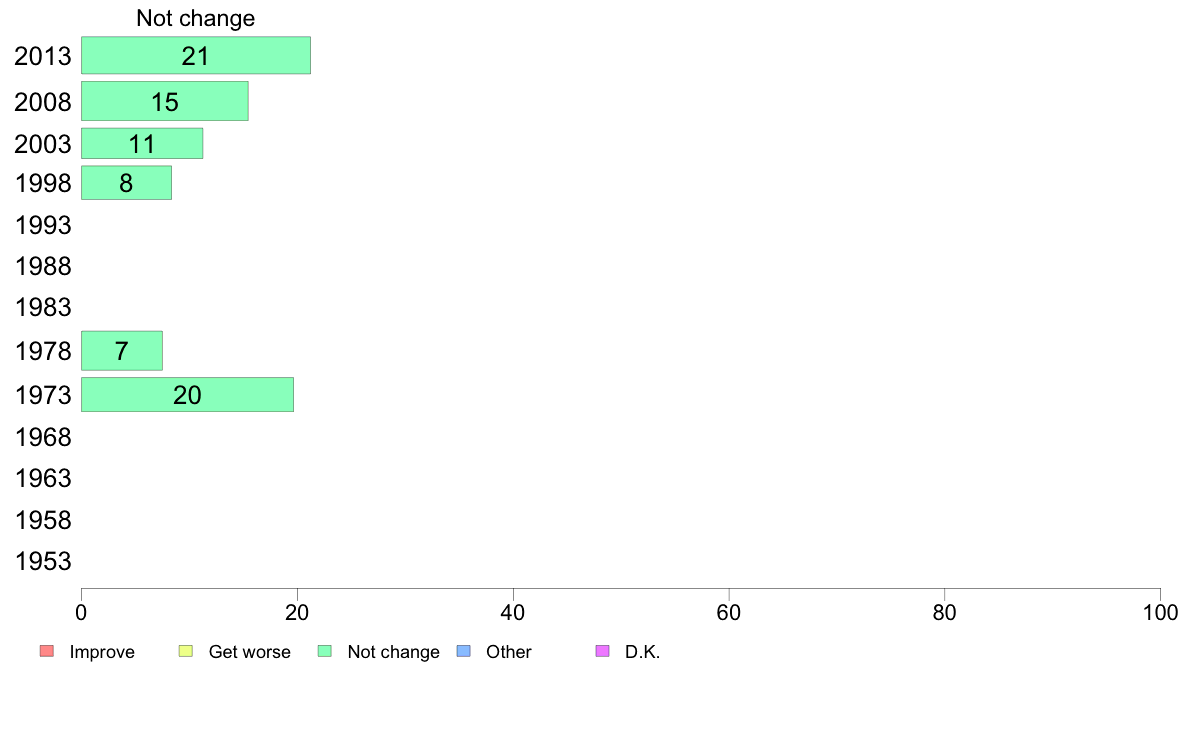Click the pink D.K. legend swatch

pyautogui.click(x=602, y=651)
